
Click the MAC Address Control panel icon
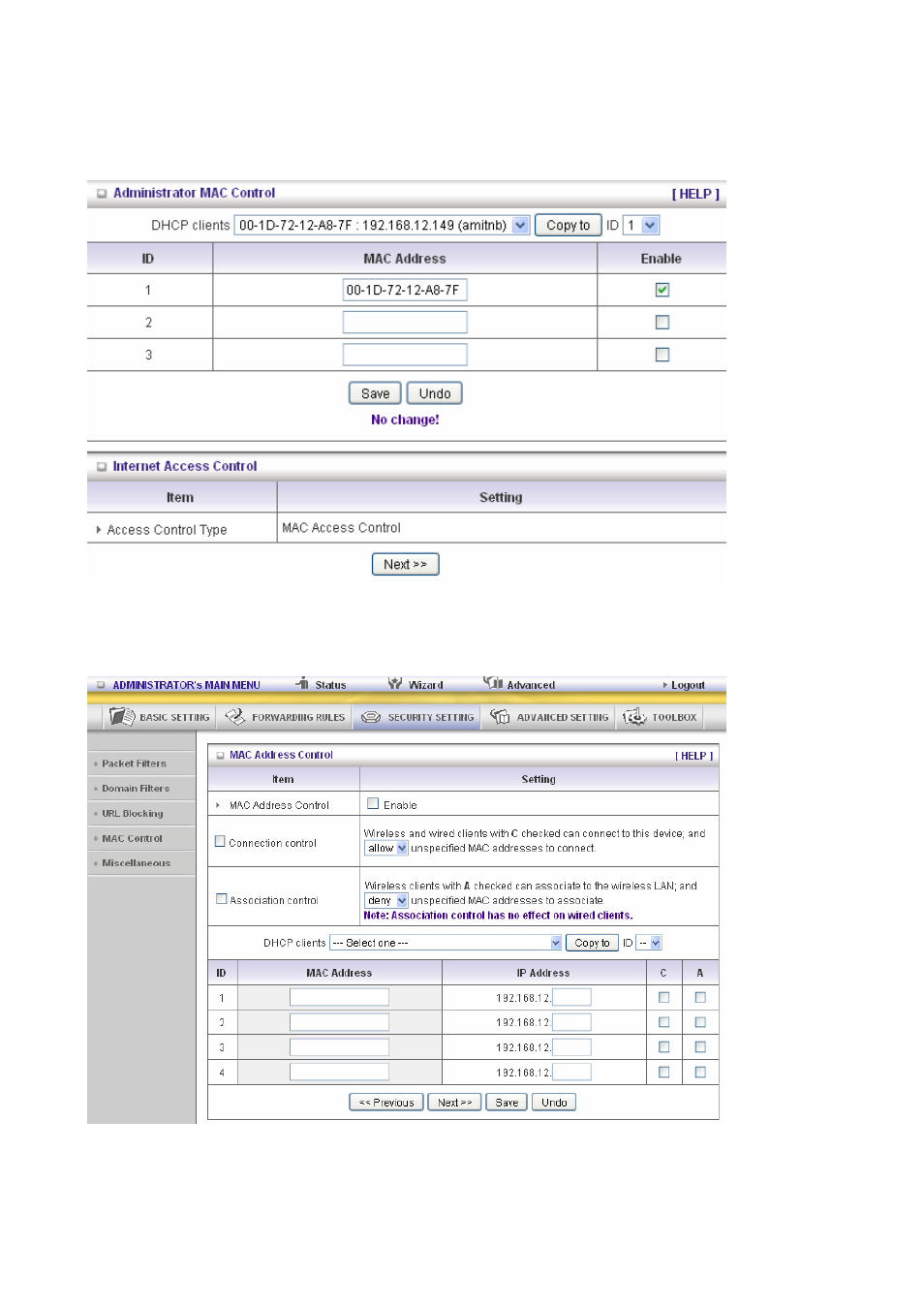click(220, 756)
